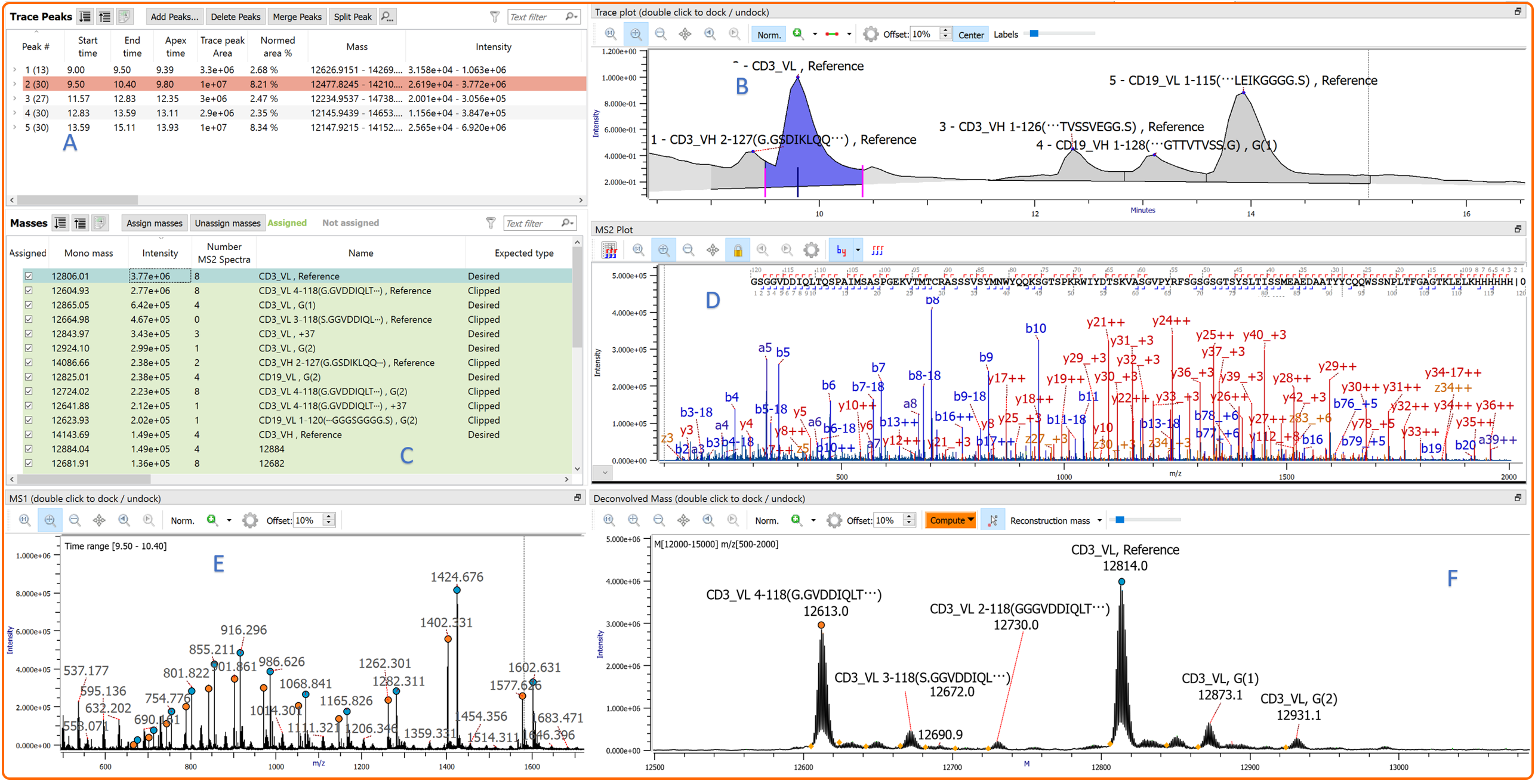Click the Trace Peaks collapse-all rows icon

(x=104, y=17)
